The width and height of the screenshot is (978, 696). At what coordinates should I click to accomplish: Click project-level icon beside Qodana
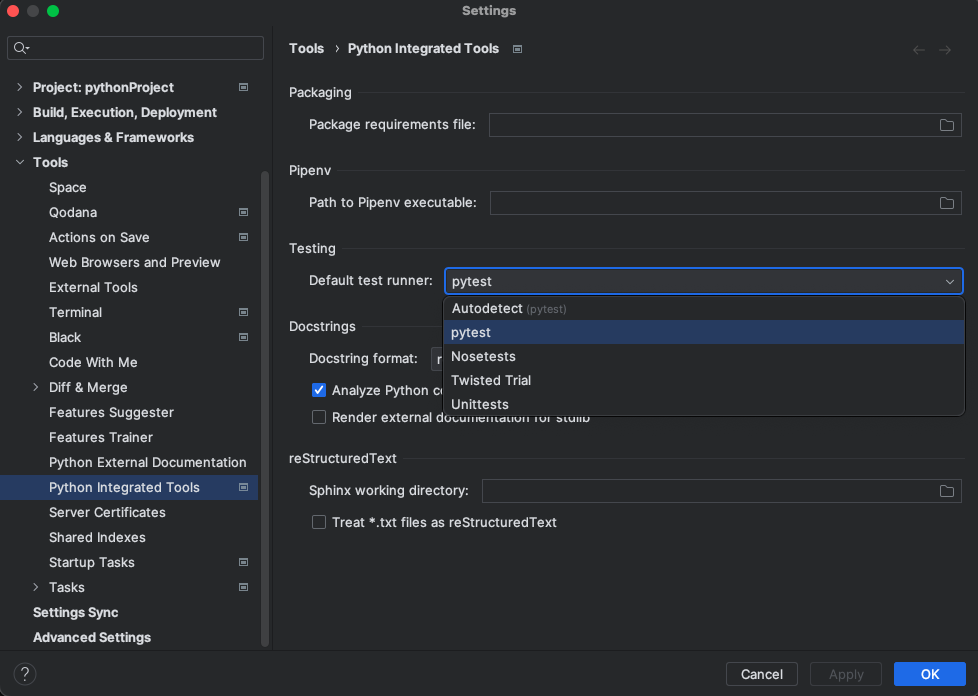(x=243, y=212)
